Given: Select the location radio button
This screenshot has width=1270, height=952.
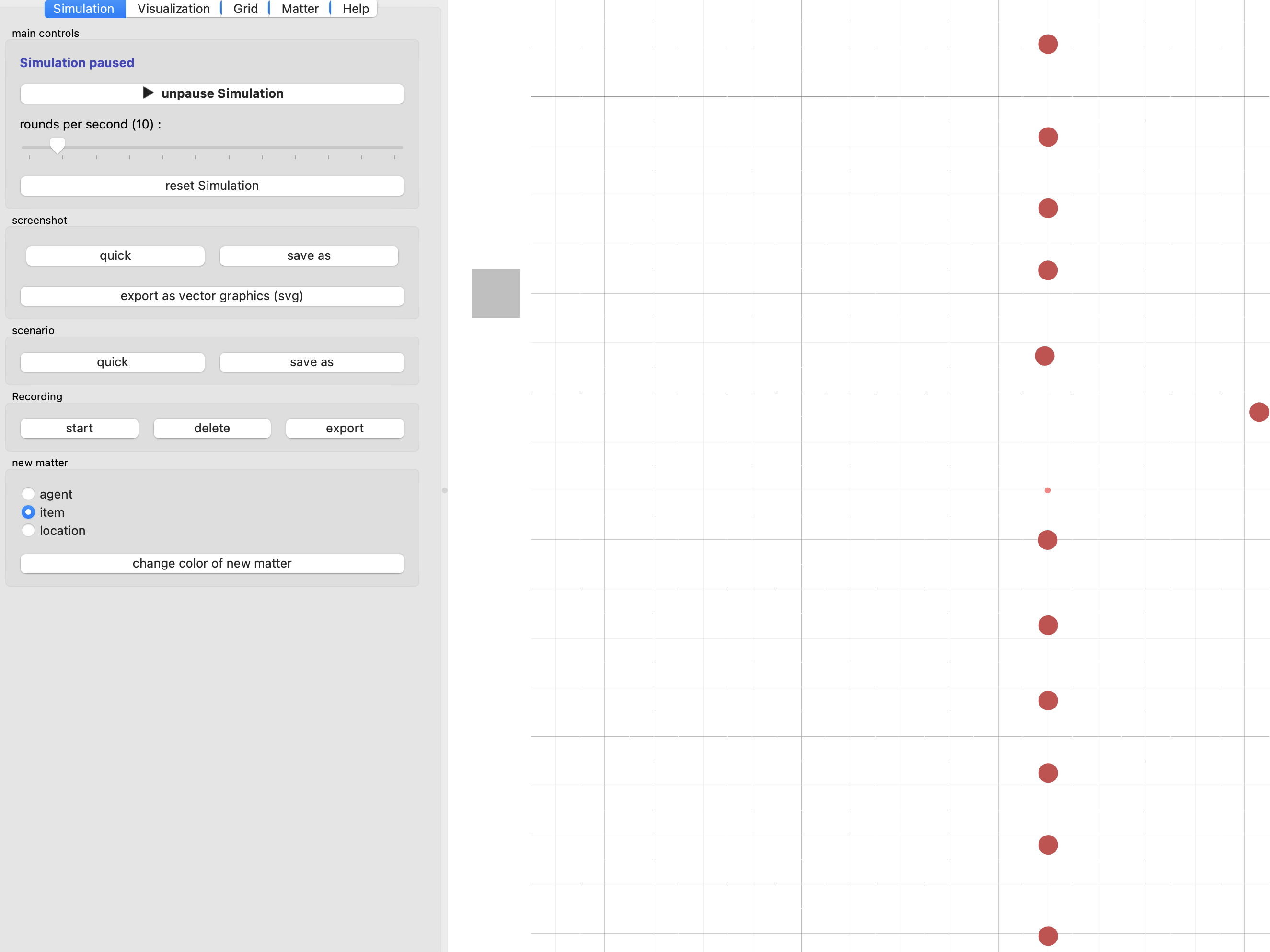Looking at the screenshot, I should click(x=28, y=531).
